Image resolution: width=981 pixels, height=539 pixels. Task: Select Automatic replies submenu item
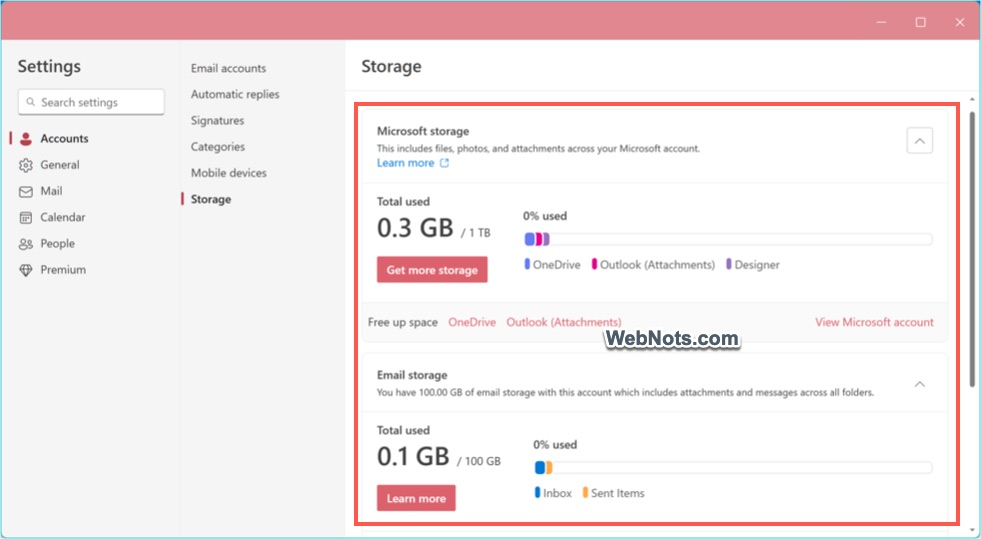tap(235, 94)
